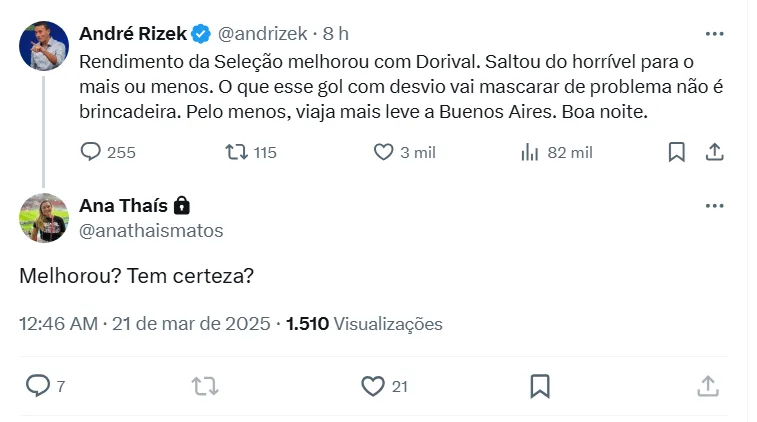757x422 pixels.
Task: Share Ana Thaís's tweet
Action: 706,386
